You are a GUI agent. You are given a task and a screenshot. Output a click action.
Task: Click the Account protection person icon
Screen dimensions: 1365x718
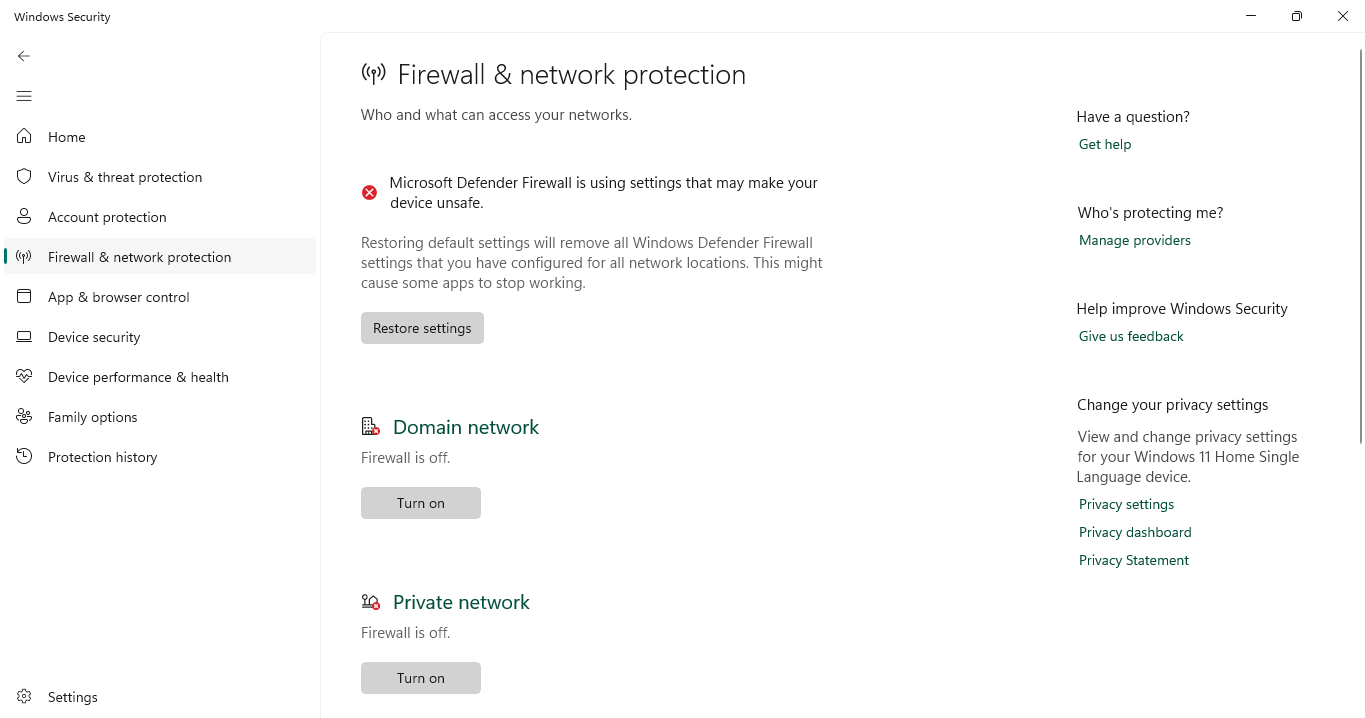[24, 217]
